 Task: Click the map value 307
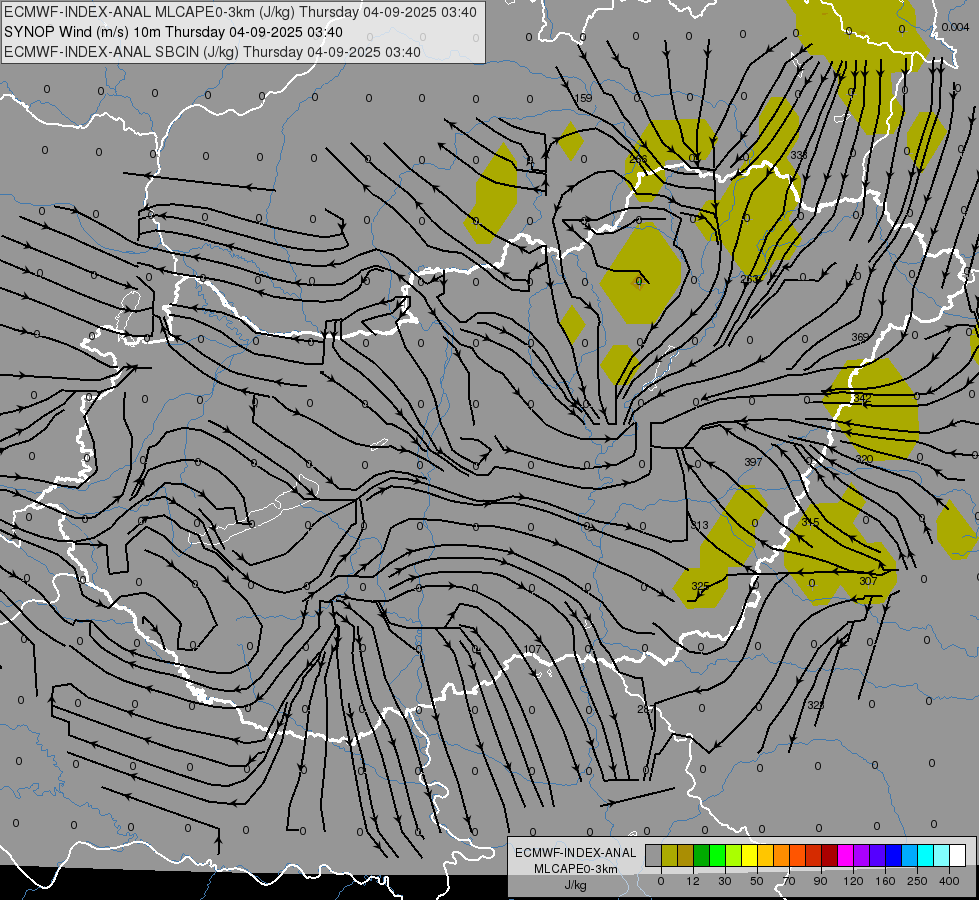tap(868, 581)
